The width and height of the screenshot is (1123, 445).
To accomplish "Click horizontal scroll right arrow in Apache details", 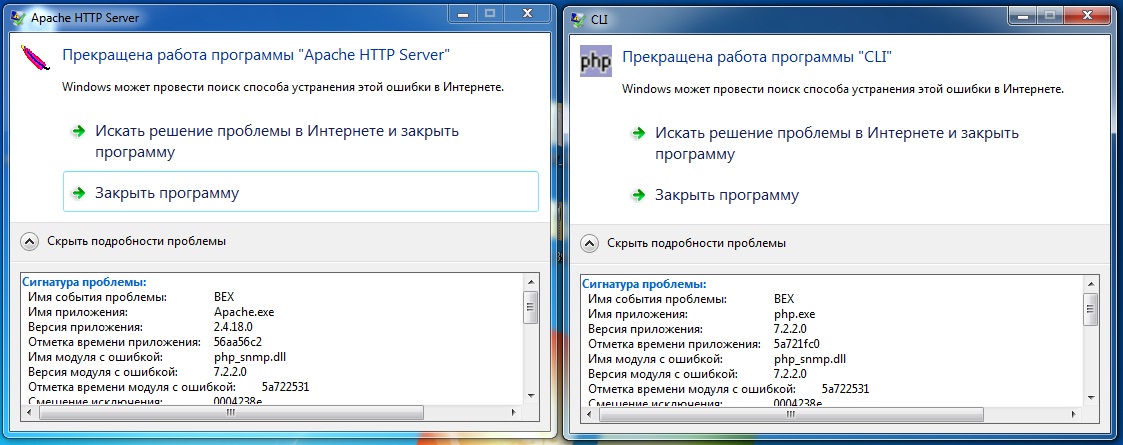I will pos(513,413).
